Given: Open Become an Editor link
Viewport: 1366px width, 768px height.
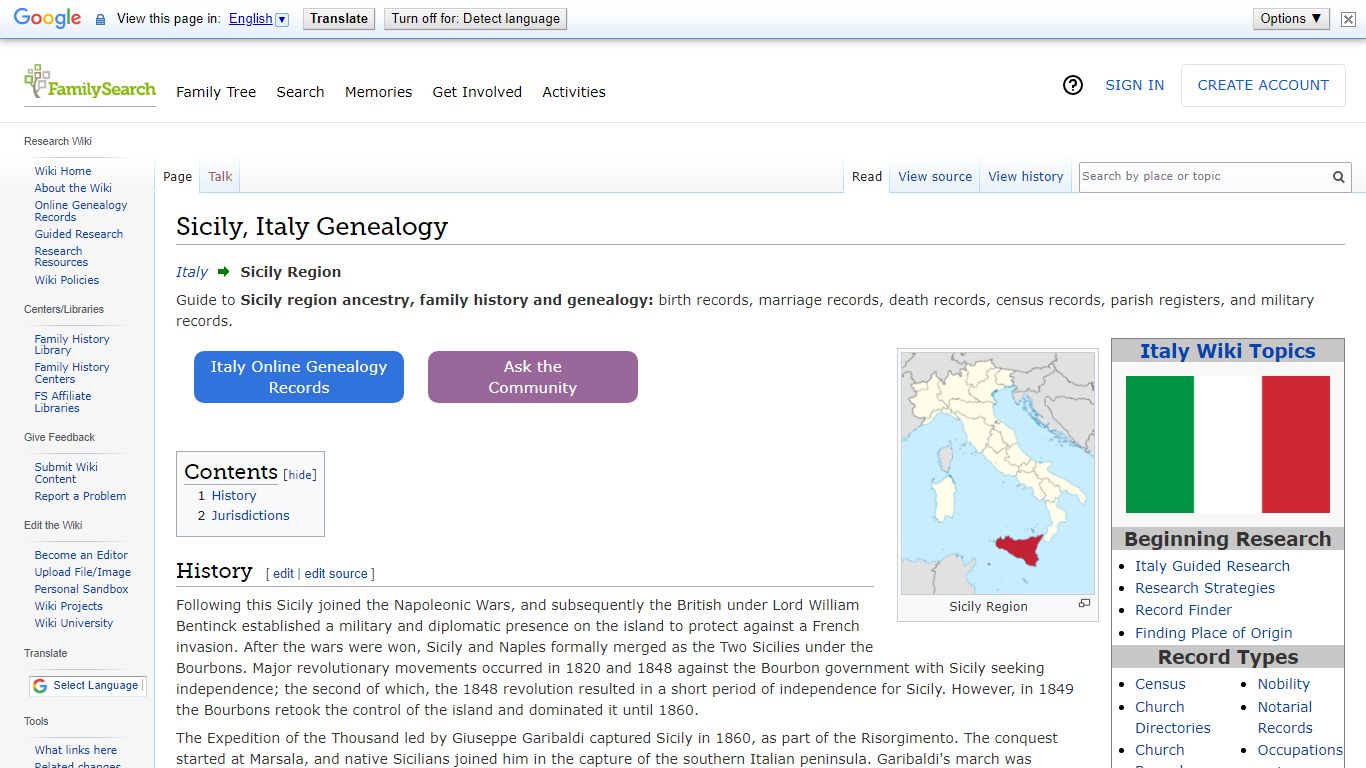Looking at the screenshot, I should point(81,555).
